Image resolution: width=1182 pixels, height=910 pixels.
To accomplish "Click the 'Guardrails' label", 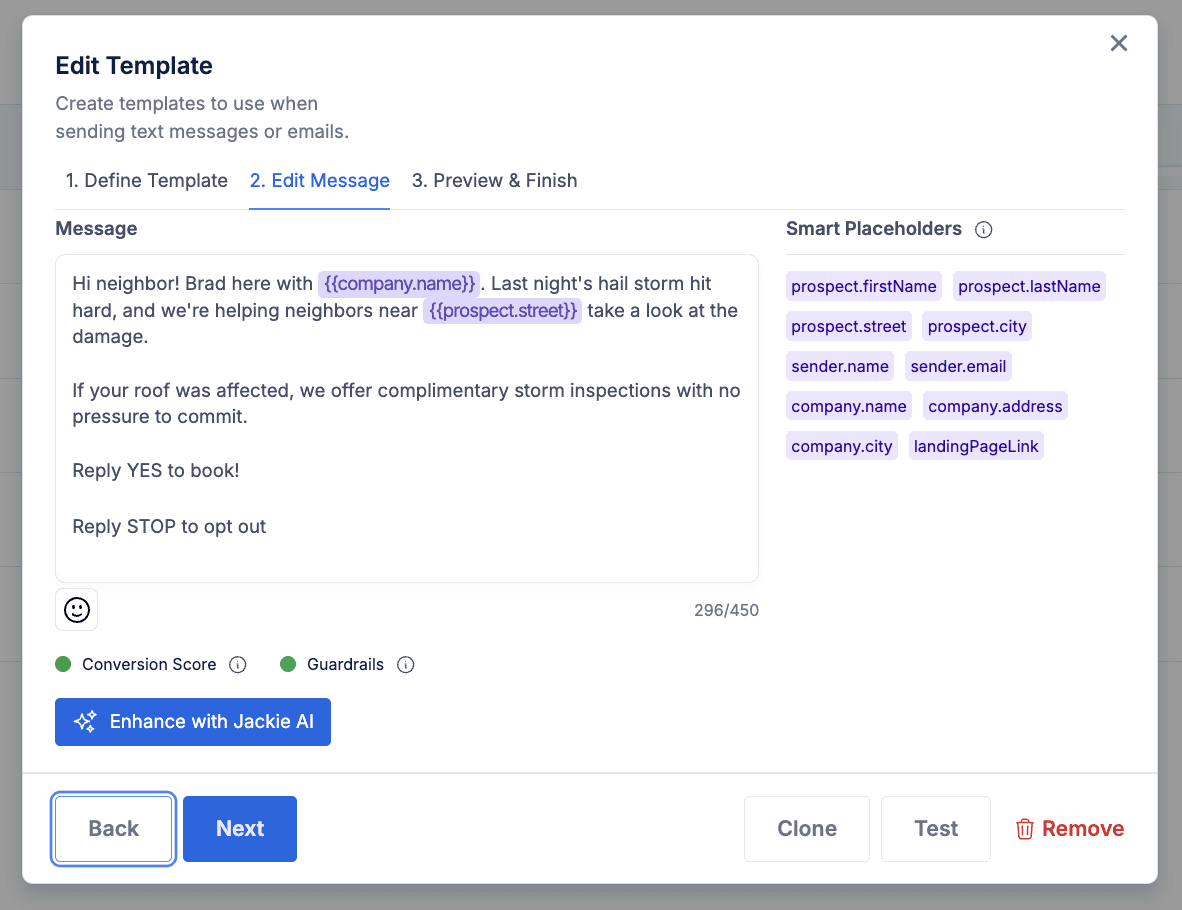I will pos(345,664).
